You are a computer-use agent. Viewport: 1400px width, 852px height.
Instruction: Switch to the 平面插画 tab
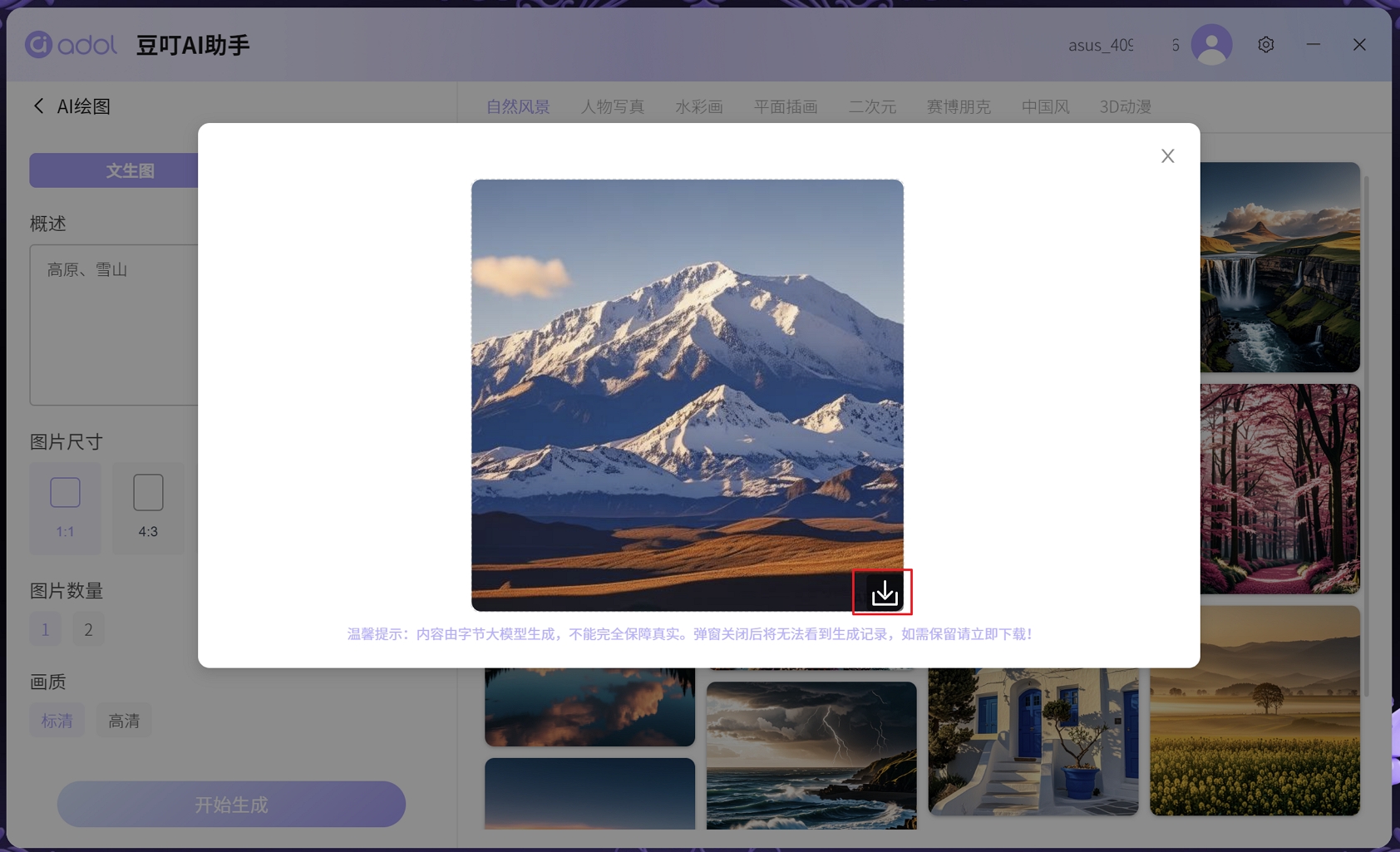(x=786, y=106)
